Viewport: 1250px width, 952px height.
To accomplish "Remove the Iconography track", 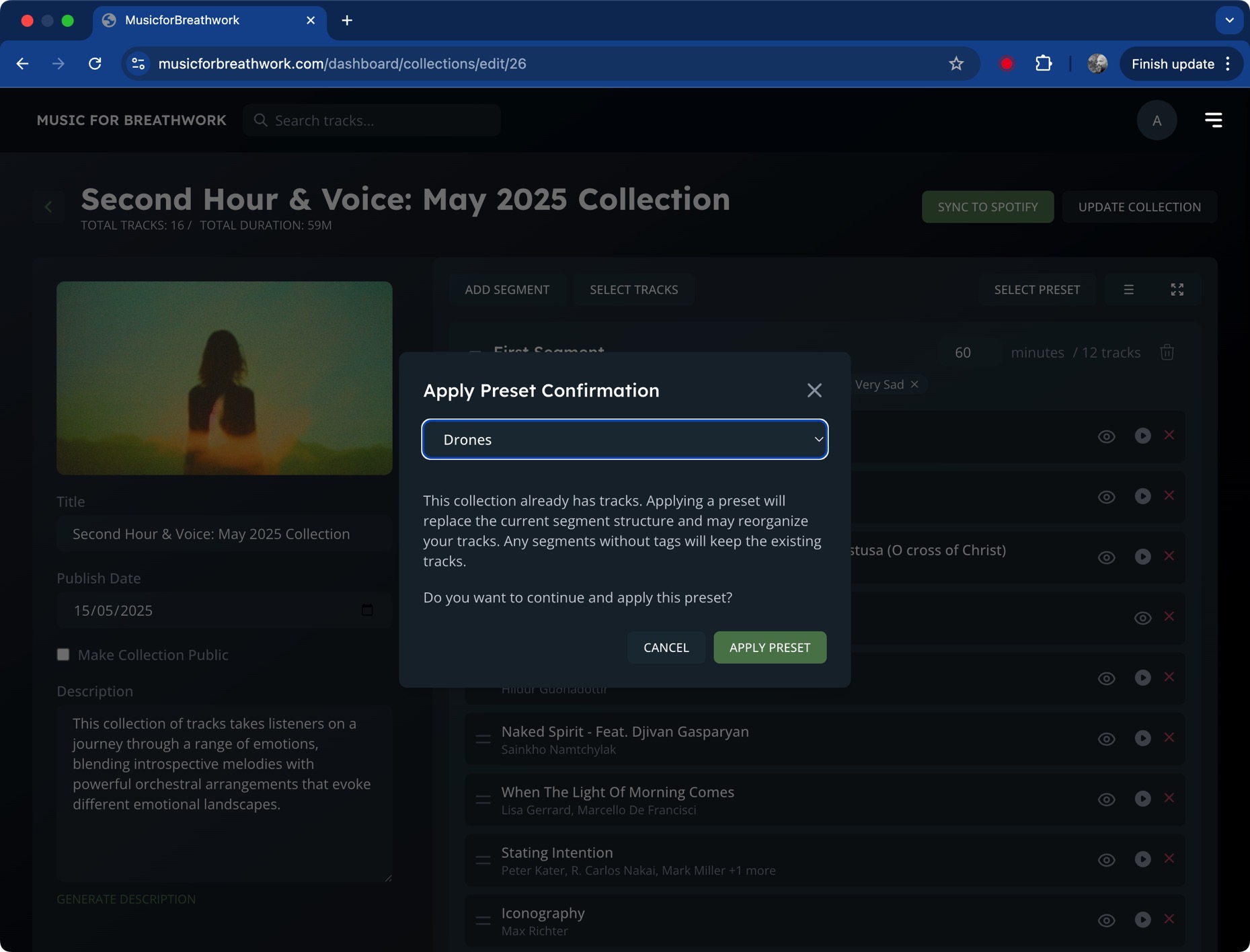I will tap(1169, 919).
